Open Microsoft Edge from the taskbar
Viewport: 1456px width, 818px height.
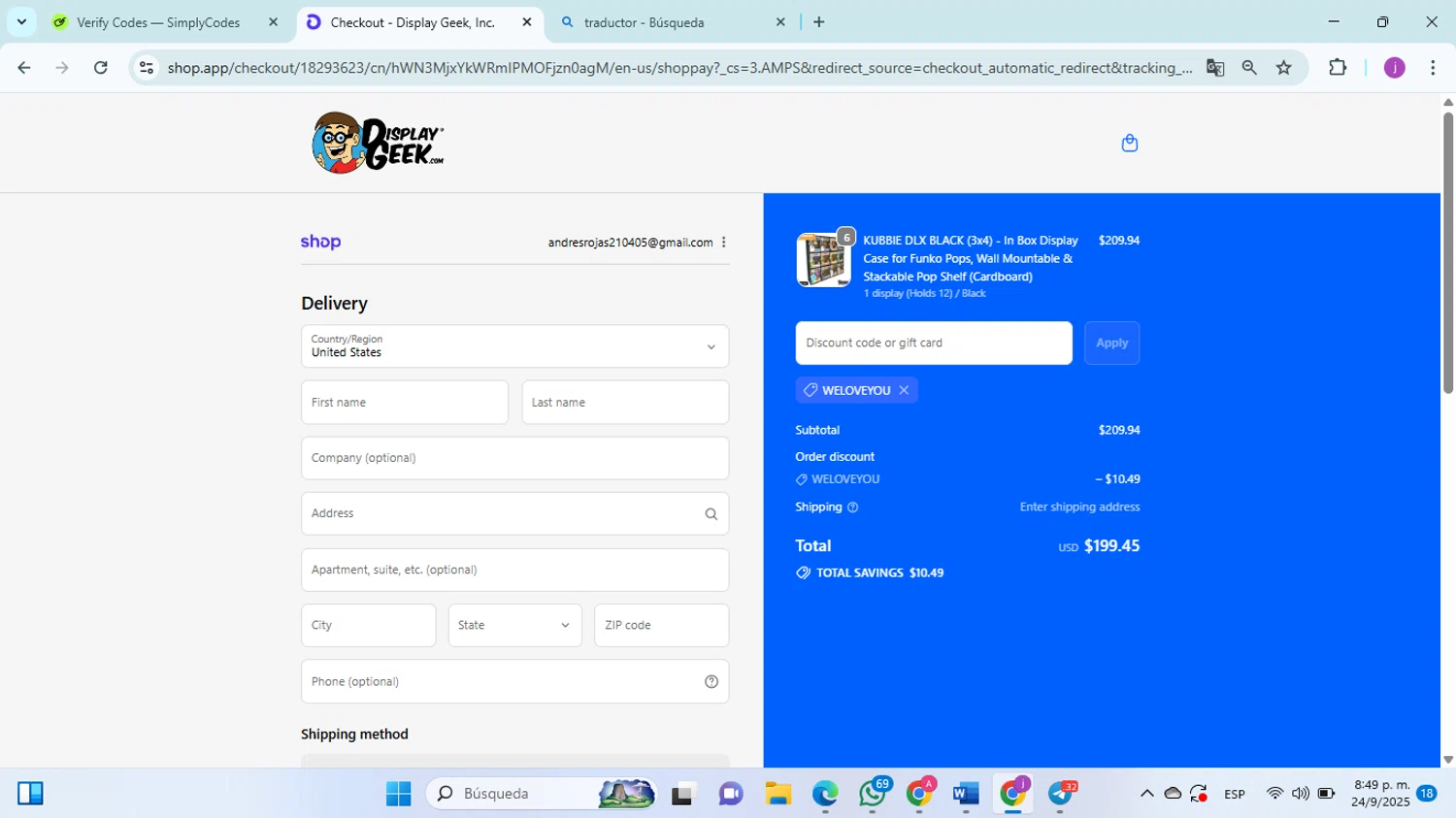pos(825,794)
